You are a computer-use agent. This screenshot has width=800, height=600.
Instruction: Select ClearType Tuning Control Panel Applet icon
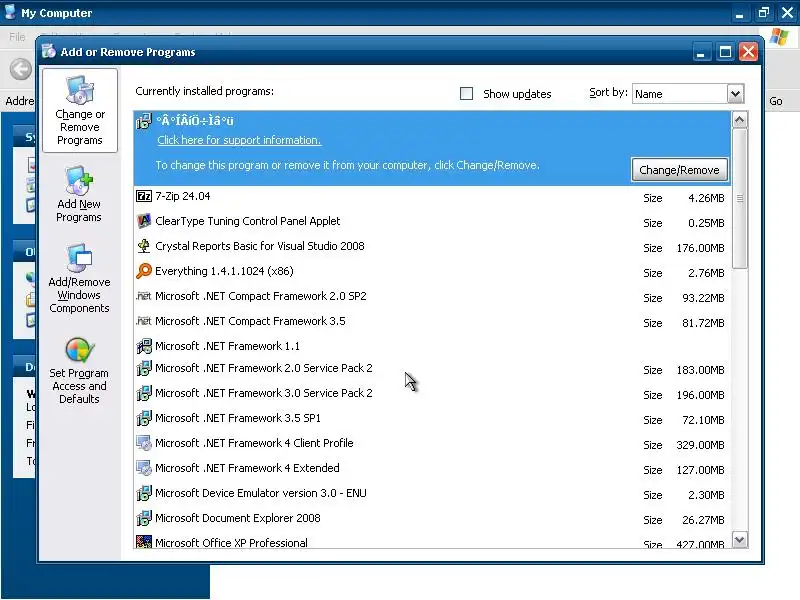144,221
